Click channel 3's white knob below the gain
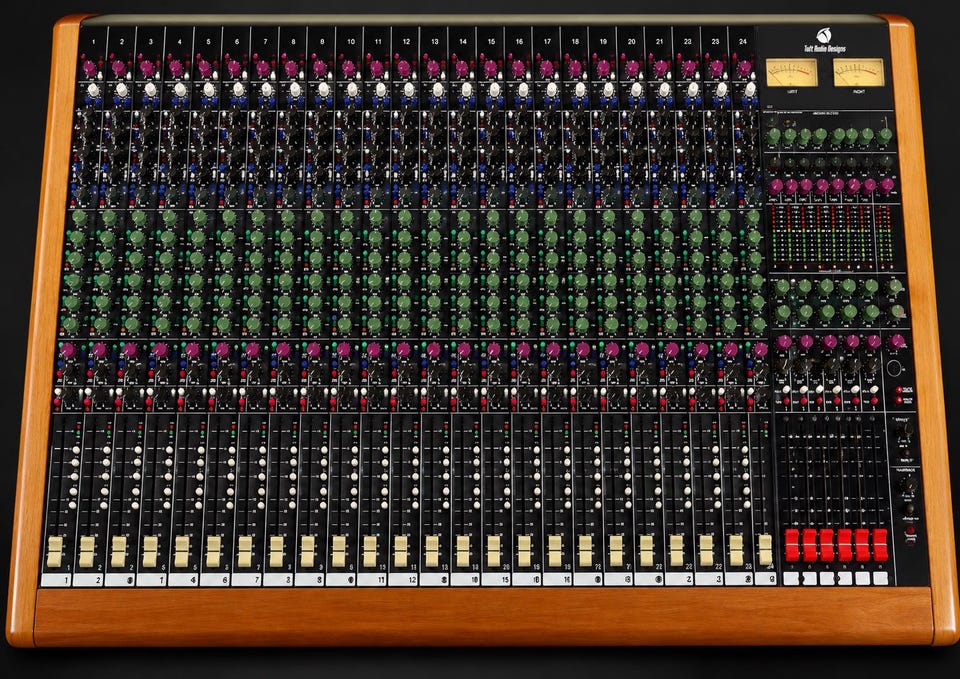The height and width of the screenshot is (679, 960). [x=151, y=90]
